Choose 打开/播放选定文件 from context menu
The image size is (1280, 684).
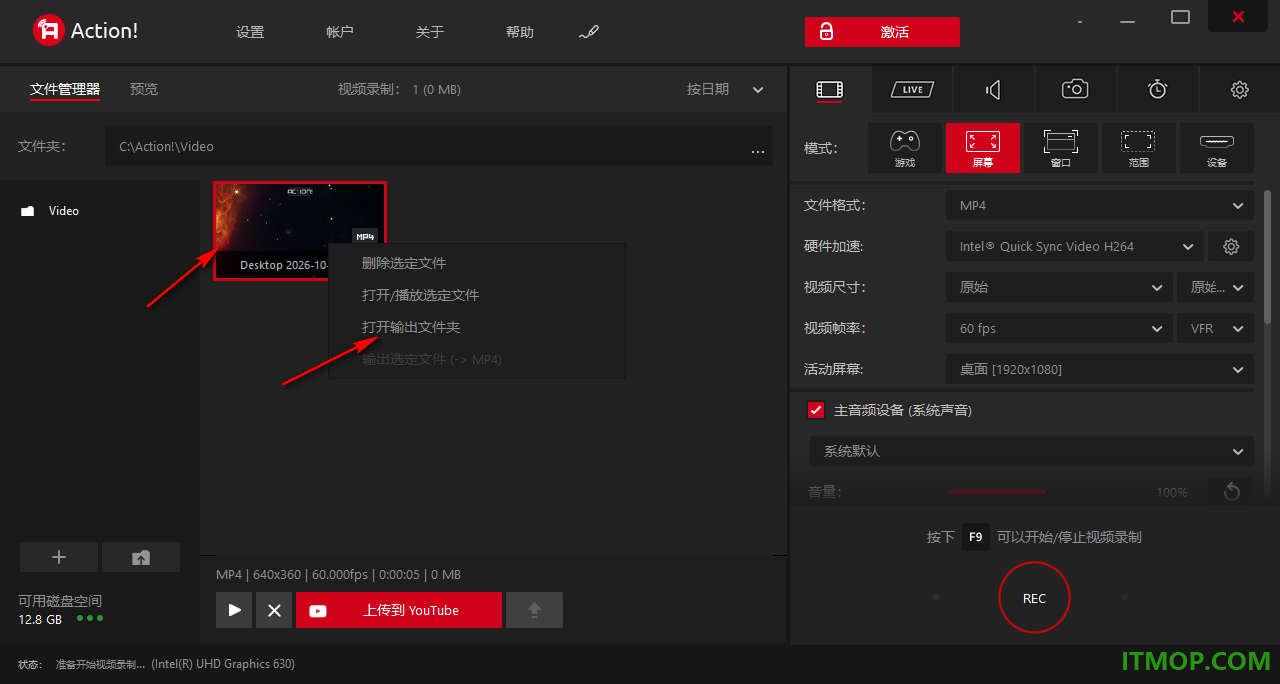(477, 295)
